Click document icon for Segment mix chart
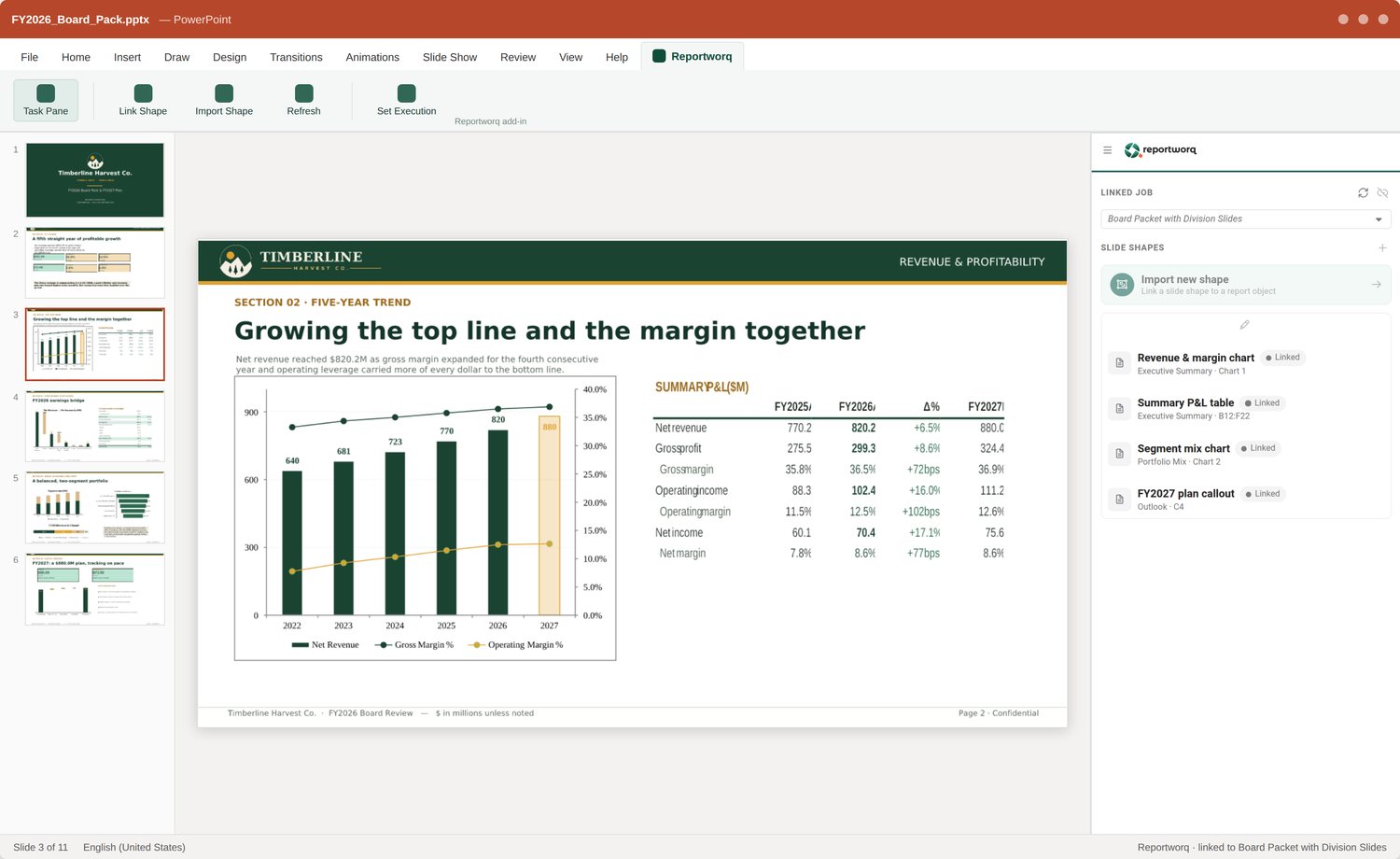 point(1119,454)
